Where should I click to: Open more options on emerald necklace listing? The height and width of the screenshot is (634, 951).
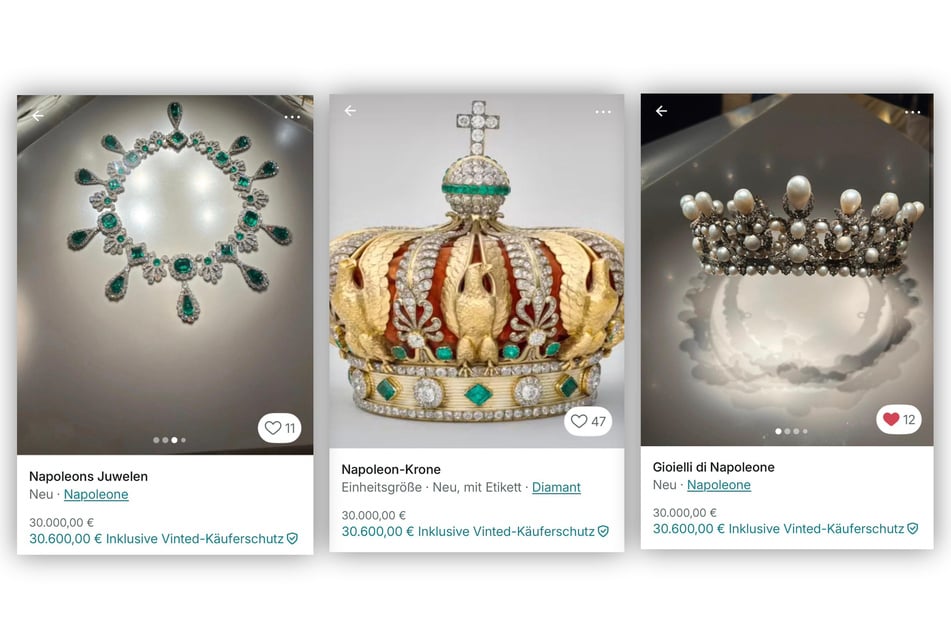tap(292, 117)
